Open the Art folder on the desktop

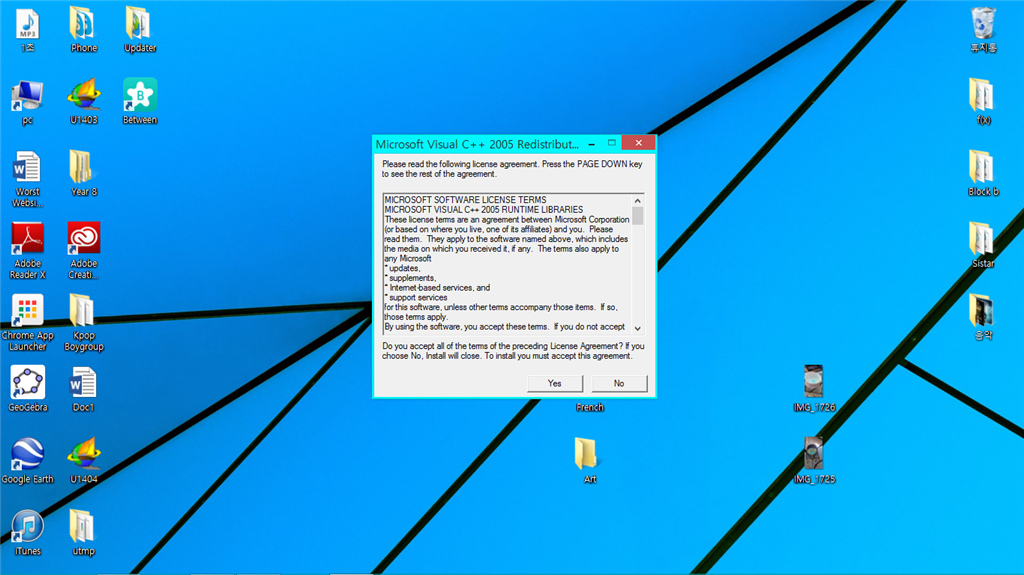[x=586, y=455]
